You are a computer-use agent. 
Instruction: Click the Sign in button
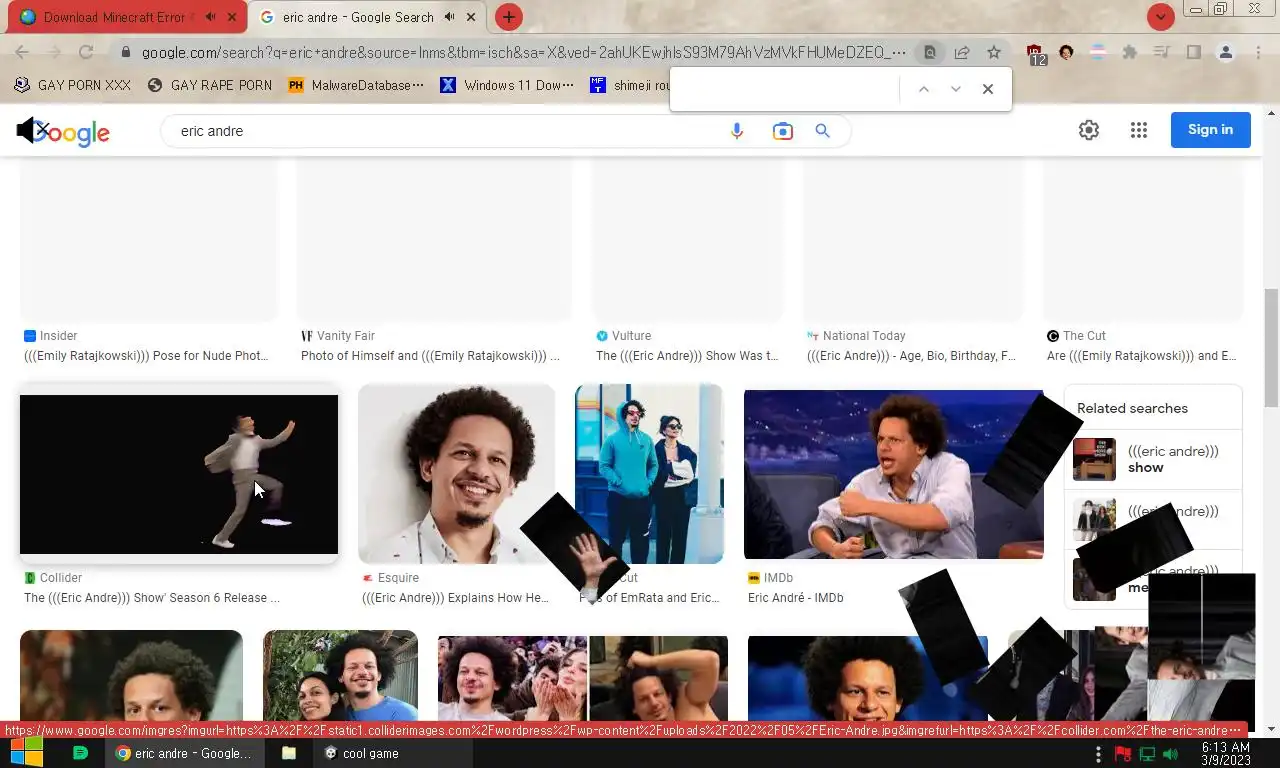(x=1210, y=130)
